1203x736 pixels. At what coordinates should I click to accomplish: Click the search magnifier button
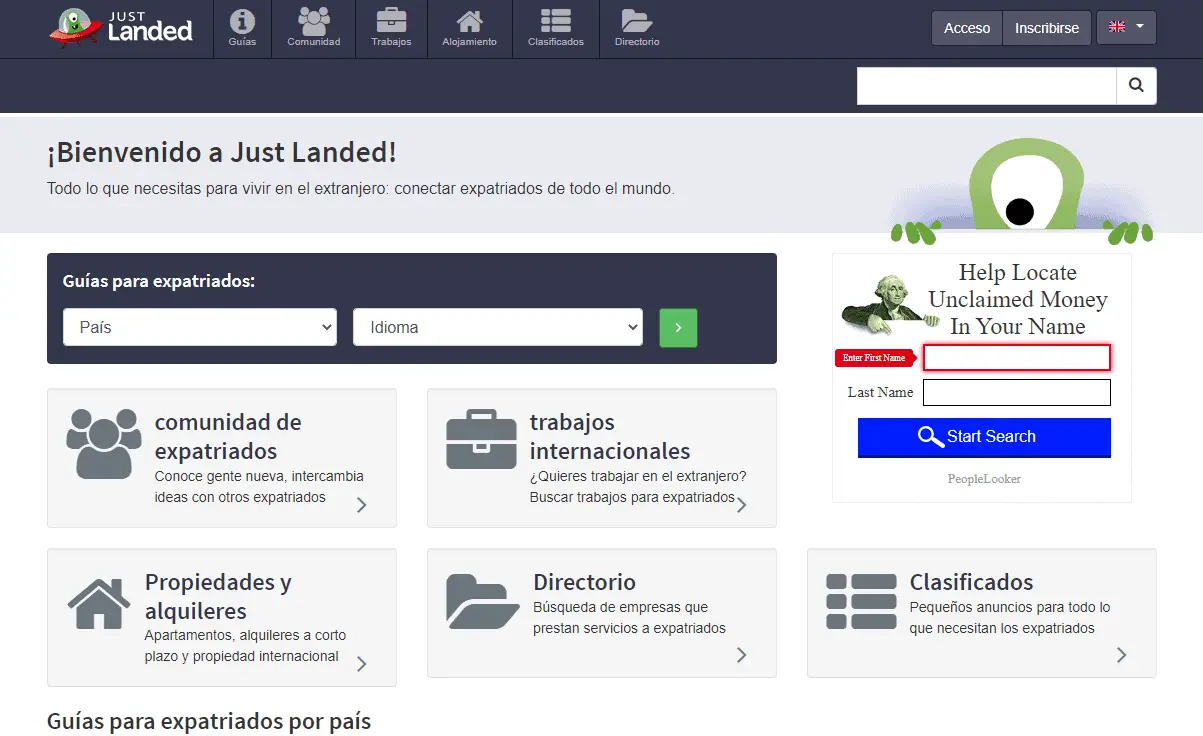click(1136, 86)
